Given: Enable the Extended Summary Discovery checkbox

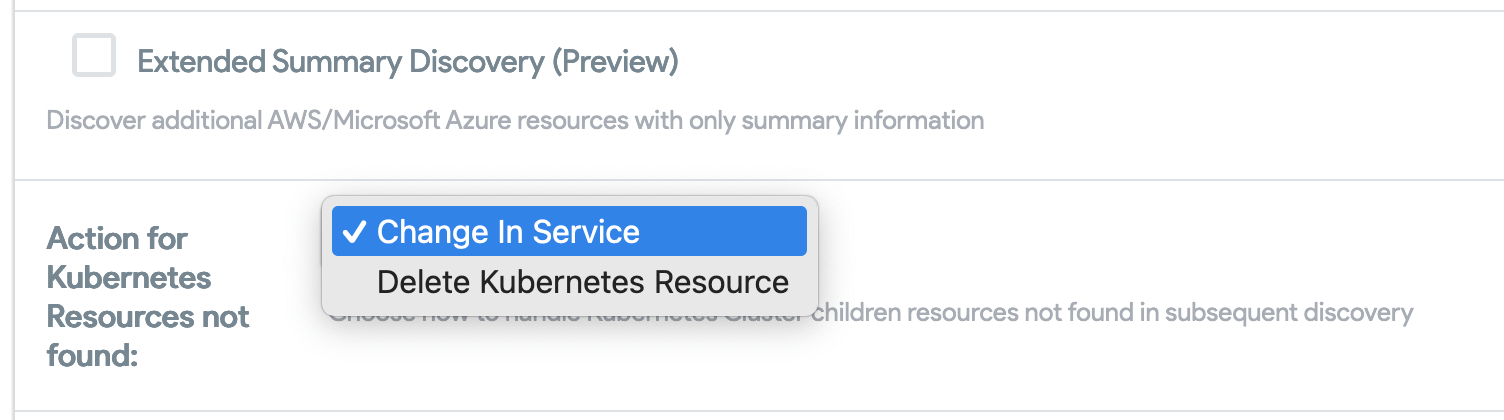Looking at the screenshot, I should (x=94, y=56).
